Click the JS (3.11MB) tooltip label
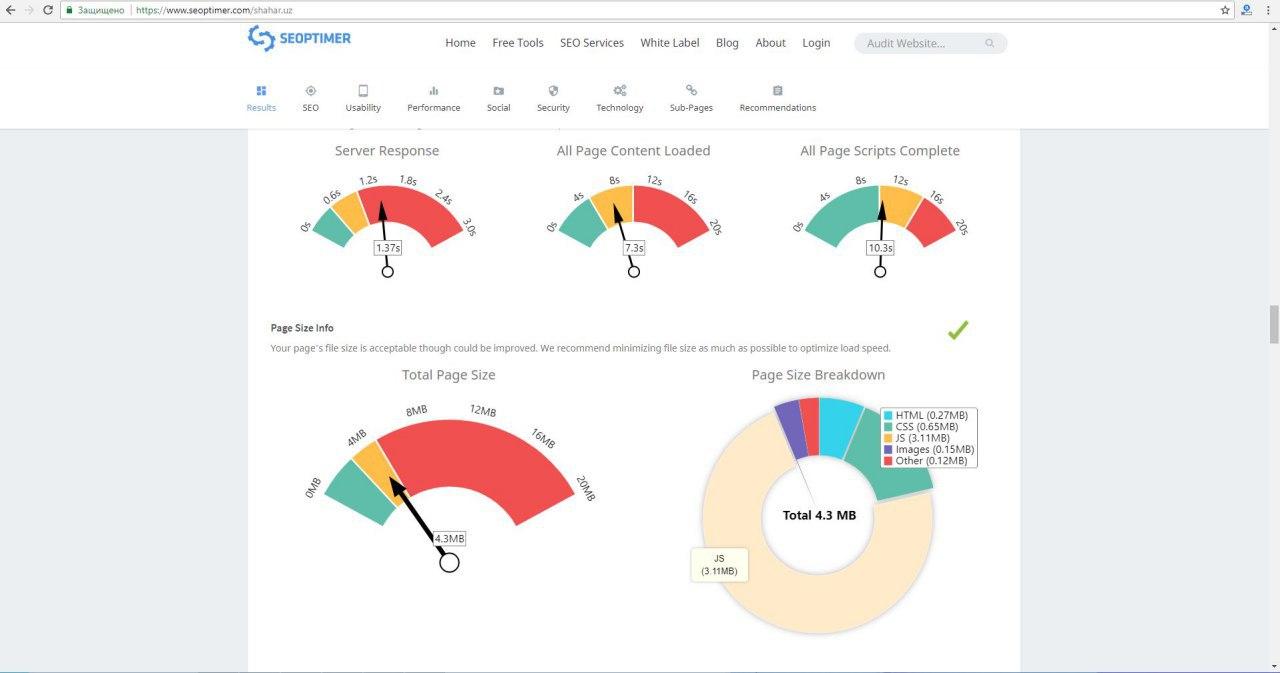Image resolution: width=1280 pixels, height=673 pixels. pyautogui.click(x=719, y=564)
